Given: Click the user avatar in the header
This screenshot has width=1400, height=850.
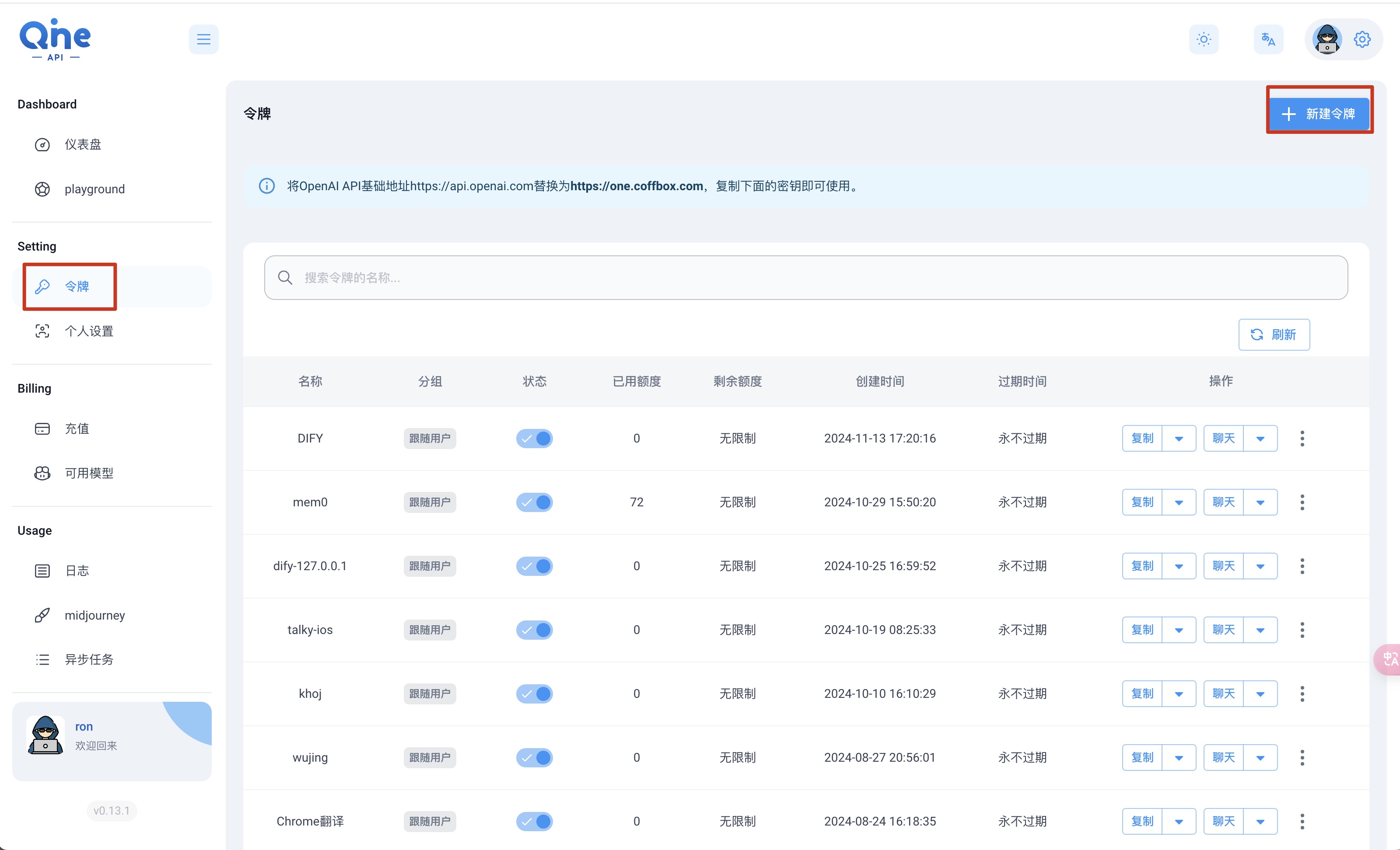Looking at the screenshot, I should 1326,39.
